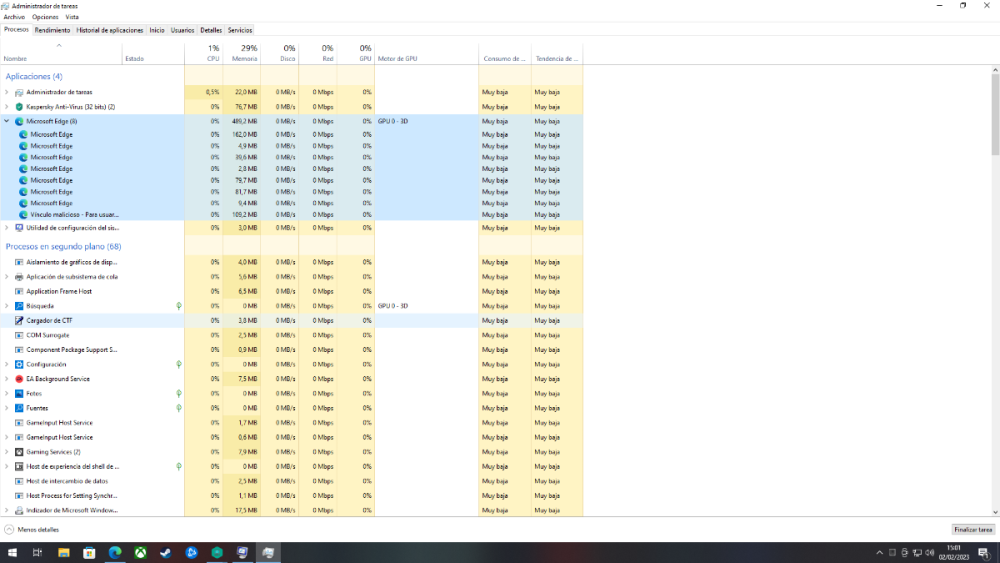This screenshot has height=563, width=1000.
Task: Collapse the Microsoft Edge process group
Action: [7, 121]
